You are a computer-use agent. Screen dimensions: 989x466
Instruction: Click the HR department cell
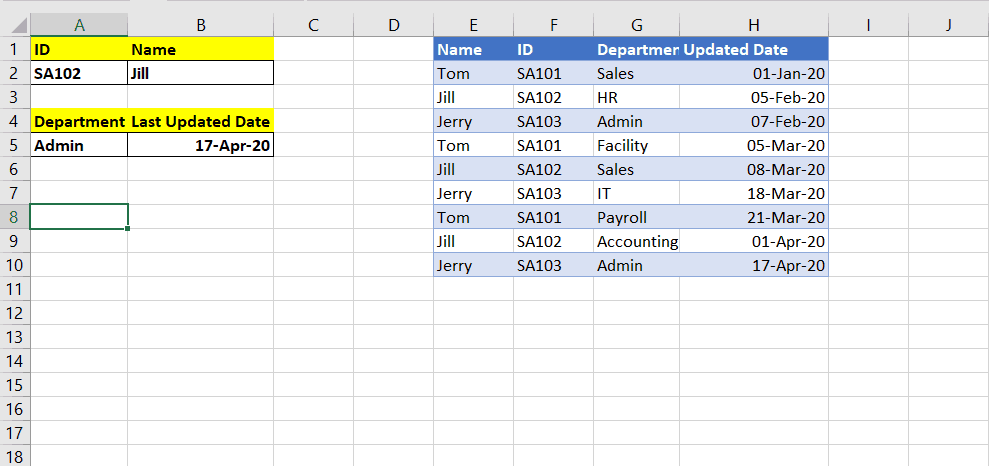636,98
